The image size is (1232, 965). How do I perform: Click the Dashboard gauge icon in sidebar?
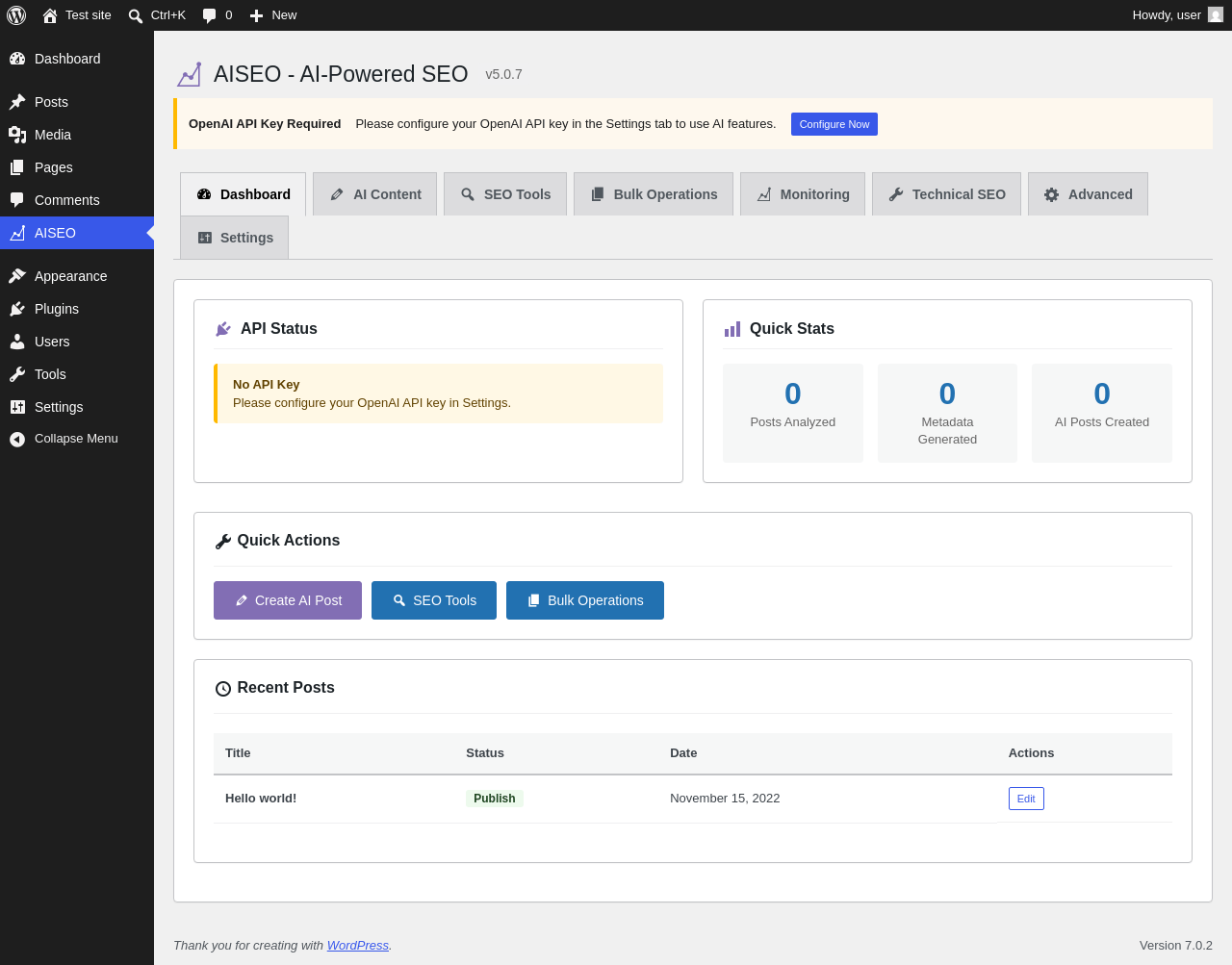point(17,59)
